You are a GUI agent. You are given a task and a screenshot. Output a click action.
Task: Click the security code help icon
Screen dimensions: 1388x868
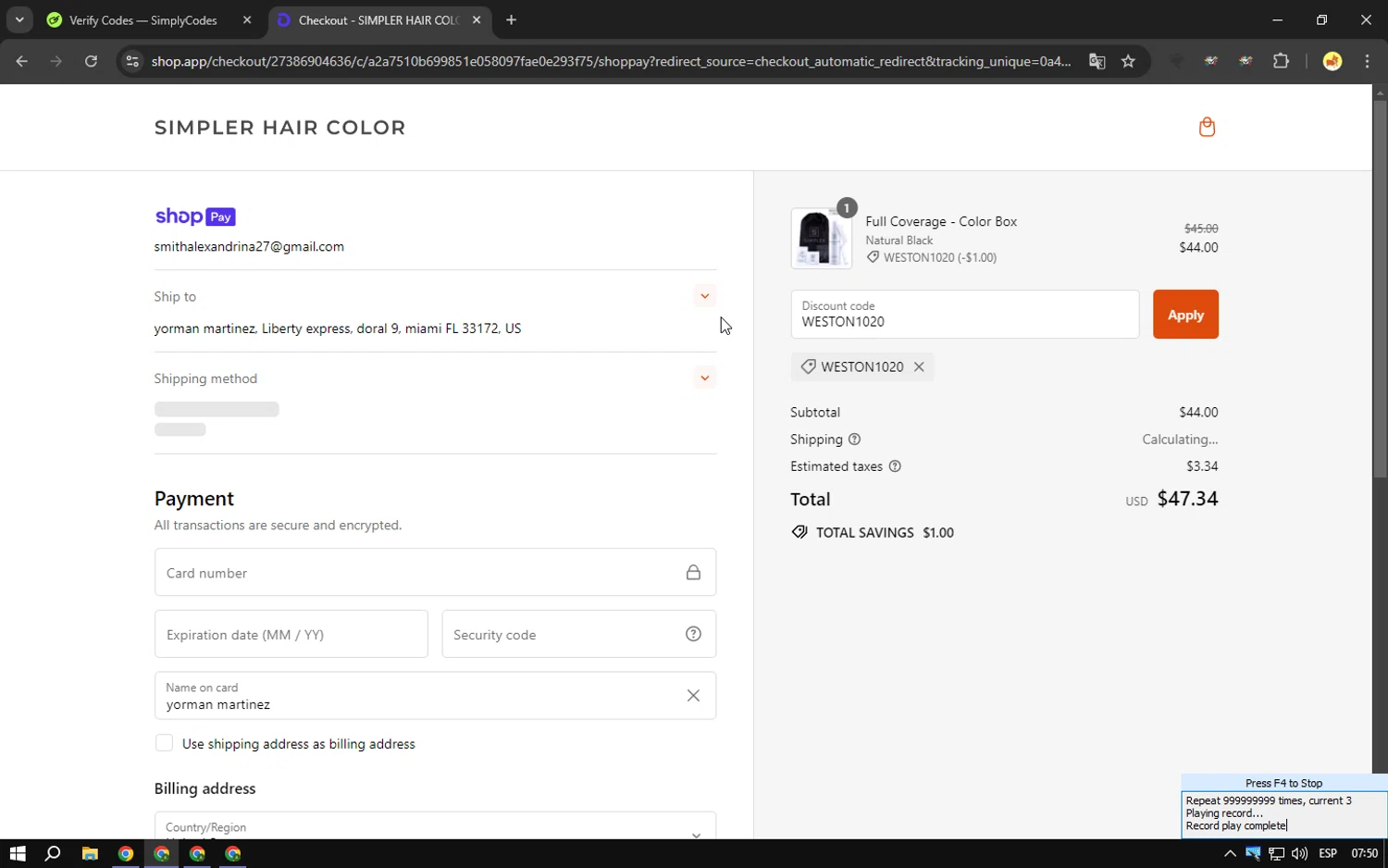coord(693,634)
